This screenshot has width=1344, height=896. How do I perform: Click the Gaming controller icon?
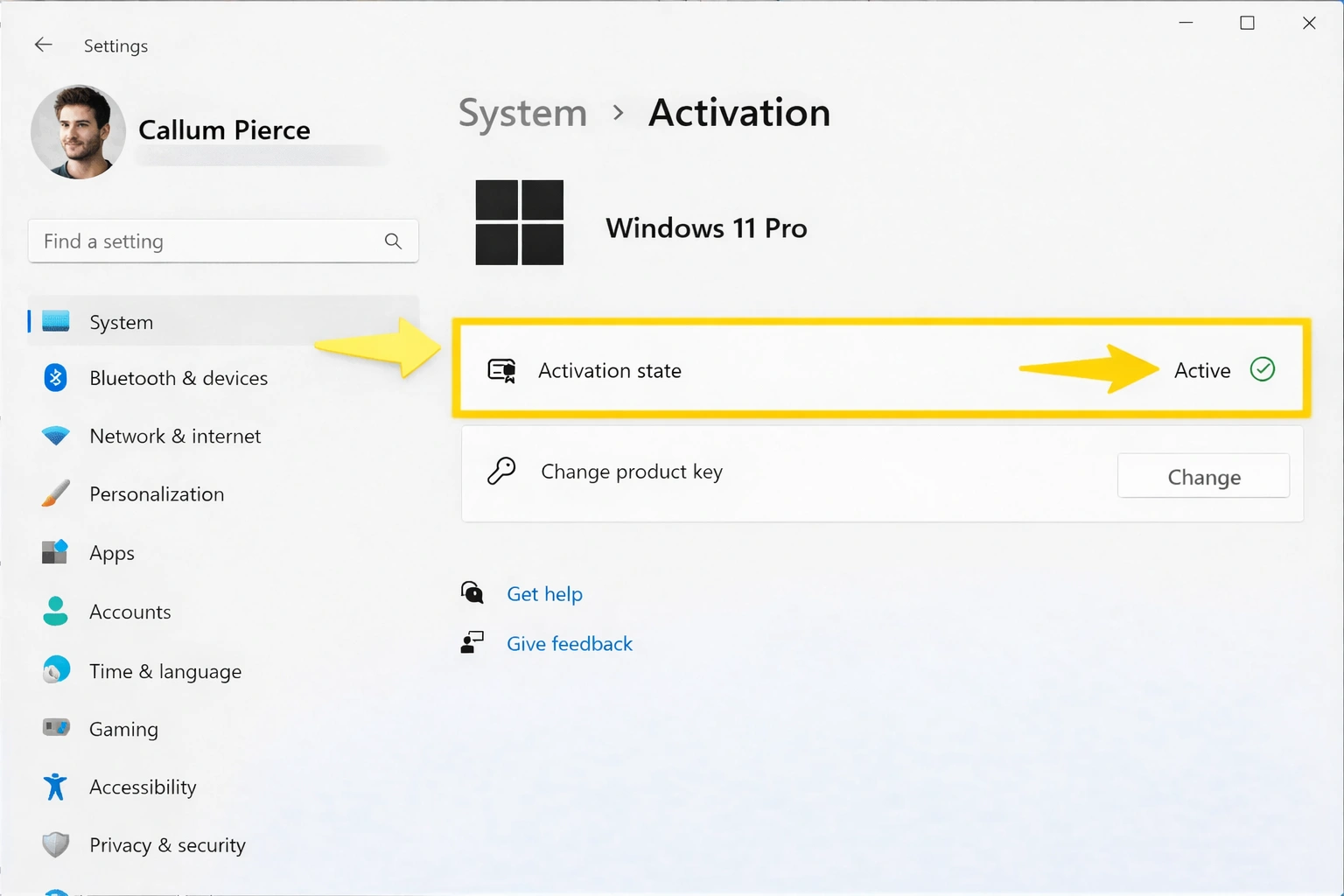point(54,727)
